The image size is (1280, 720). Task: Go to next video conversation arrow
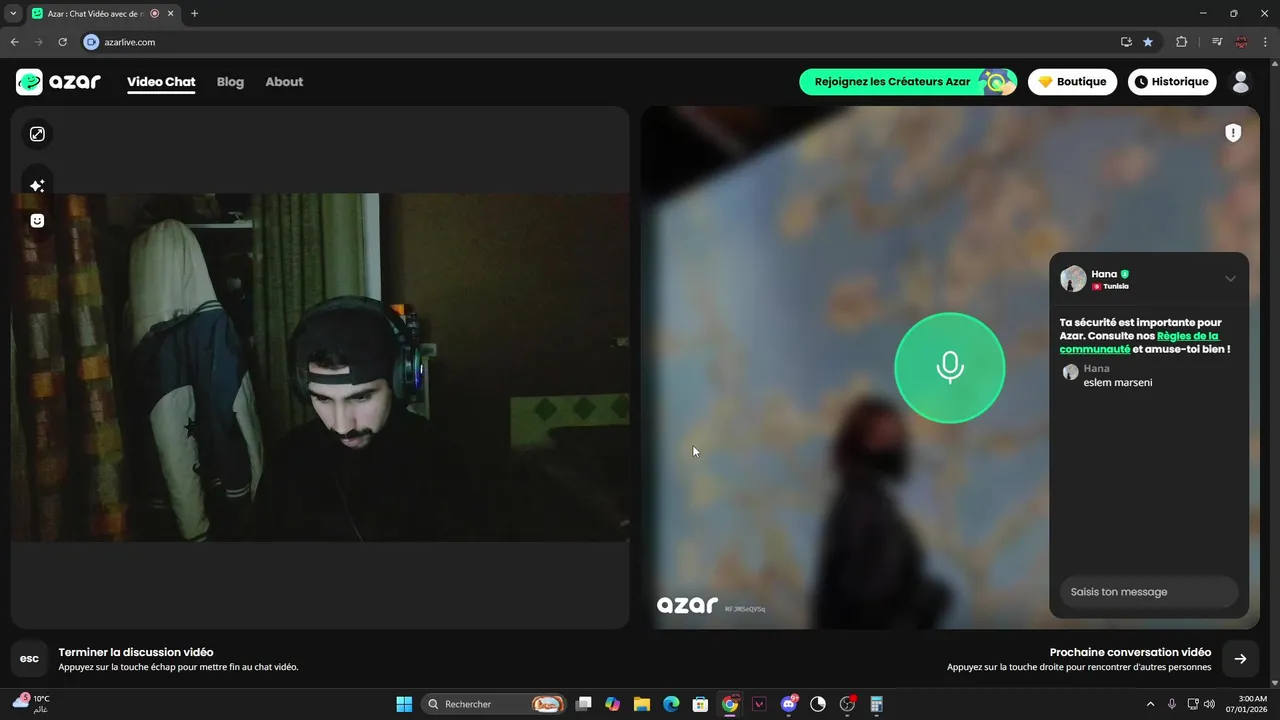point(1240,659)
